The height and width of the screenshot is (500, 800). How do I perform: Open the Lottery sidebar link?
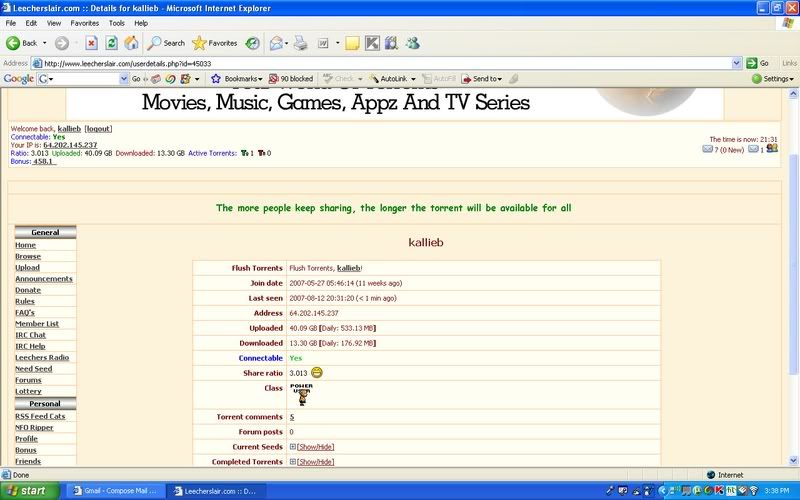[x=28, y=391]
